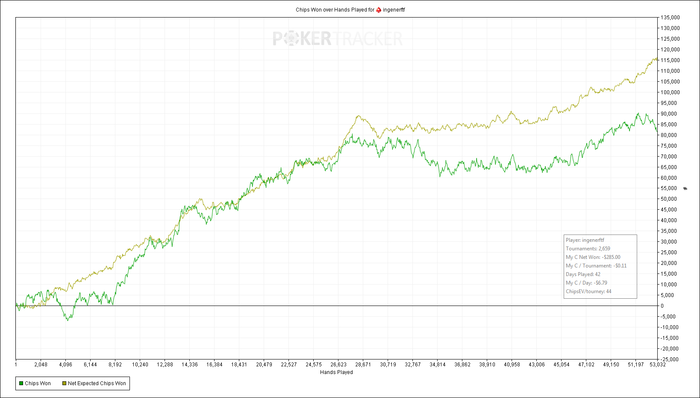
Task: Click the 'Tournaments: 2,659' line
Action: click(588, 249)
